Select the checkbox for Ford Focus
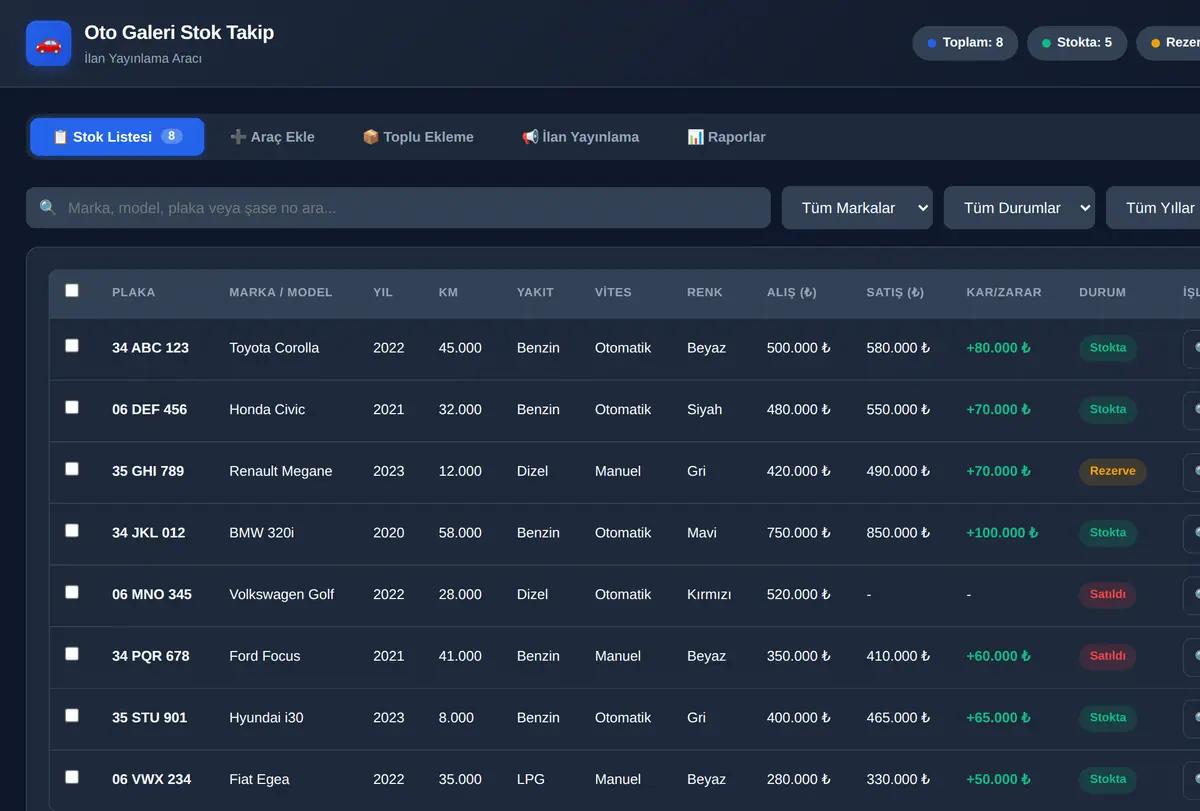The width and height of the screenshot is (1200, 811). [72, 654]
